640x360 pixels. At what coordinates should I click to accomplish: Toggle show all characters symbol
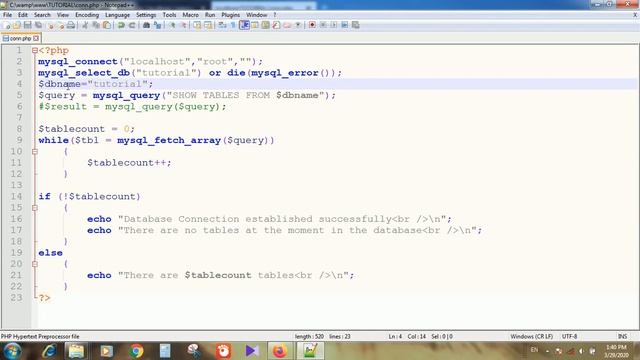[x=233, y=25]
